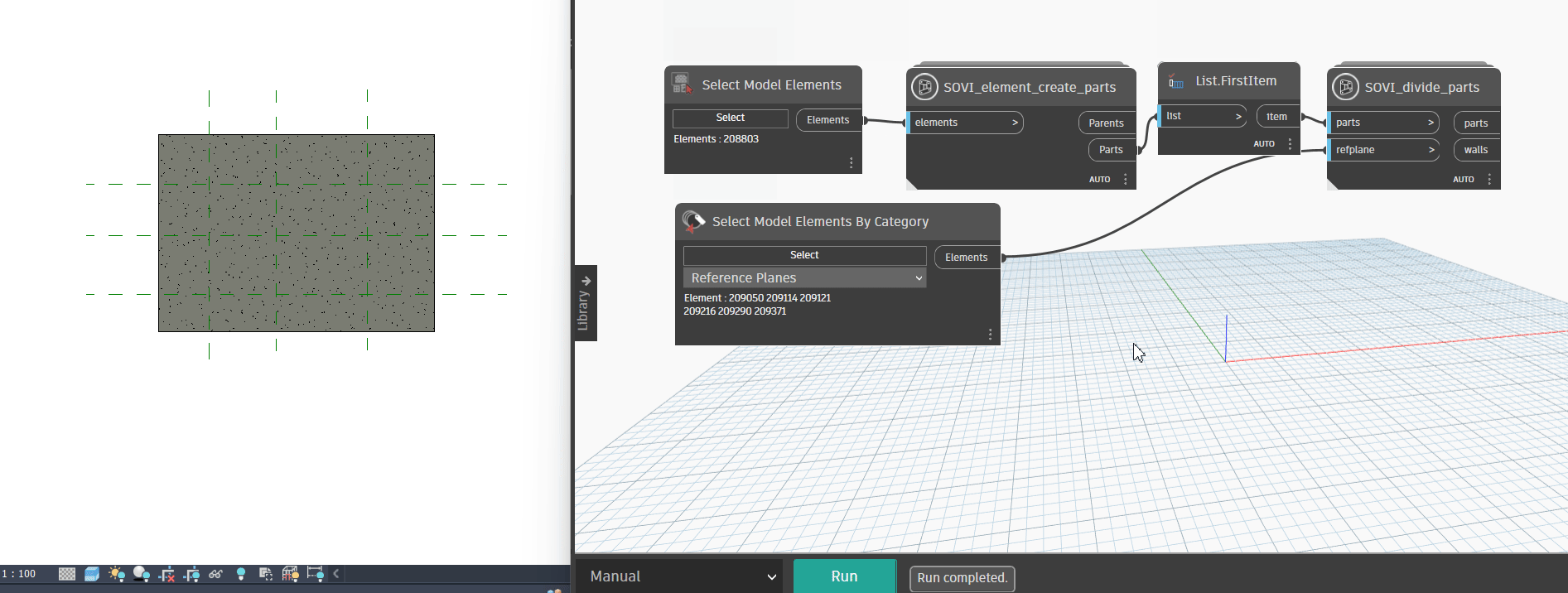
Task: Toggle the Show Analytical Model icon
Action: tap(291, 574)
